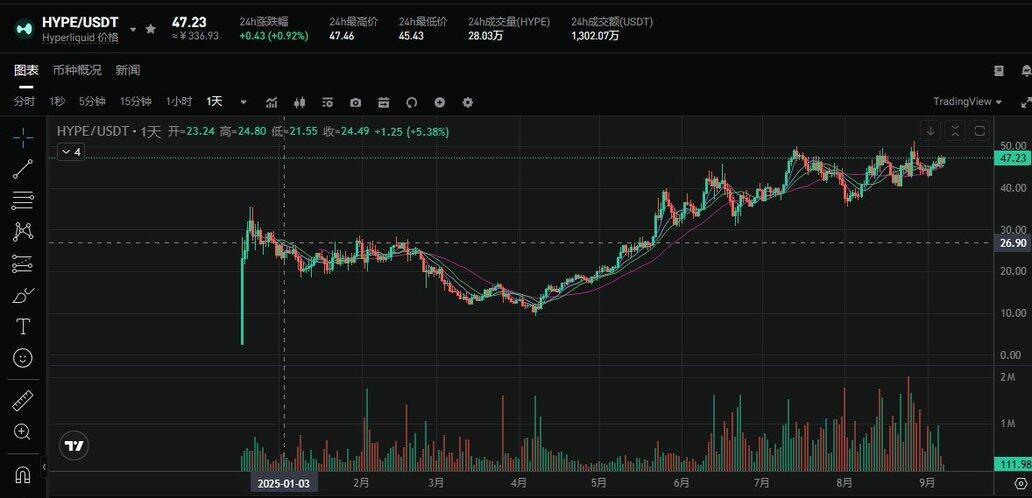Screen dimensions: 1032x498
Task: Open the price range measurement tool
Action: [23, 264]
